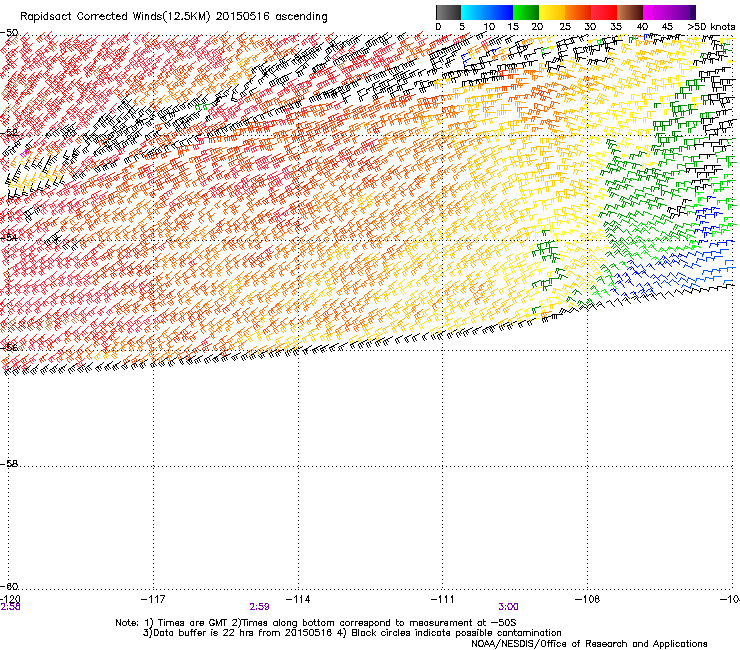Click the legend number 40
Screen dimensions: 740x650
point(642,27)
